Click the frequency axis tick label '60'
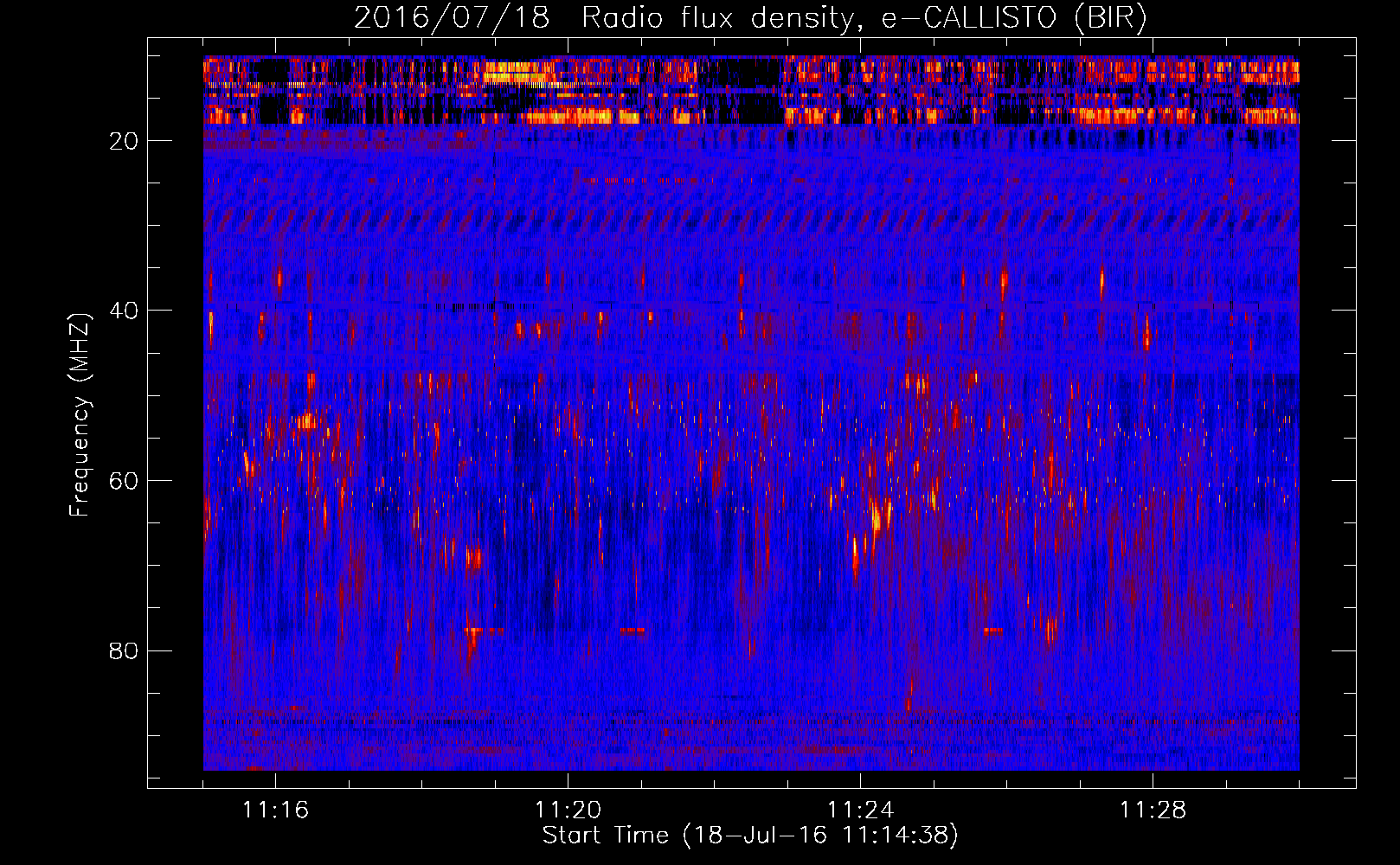1400x865 pixels. [x=125, y=481]
